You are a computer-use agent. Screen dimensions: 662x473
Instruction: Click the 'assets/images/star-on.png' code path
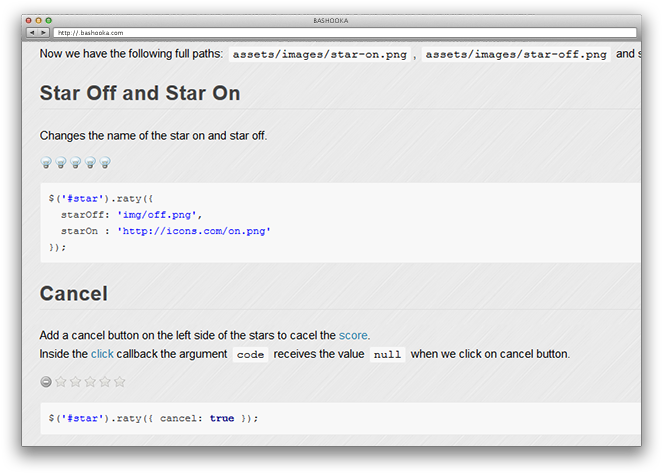click(x=320, y=54)
